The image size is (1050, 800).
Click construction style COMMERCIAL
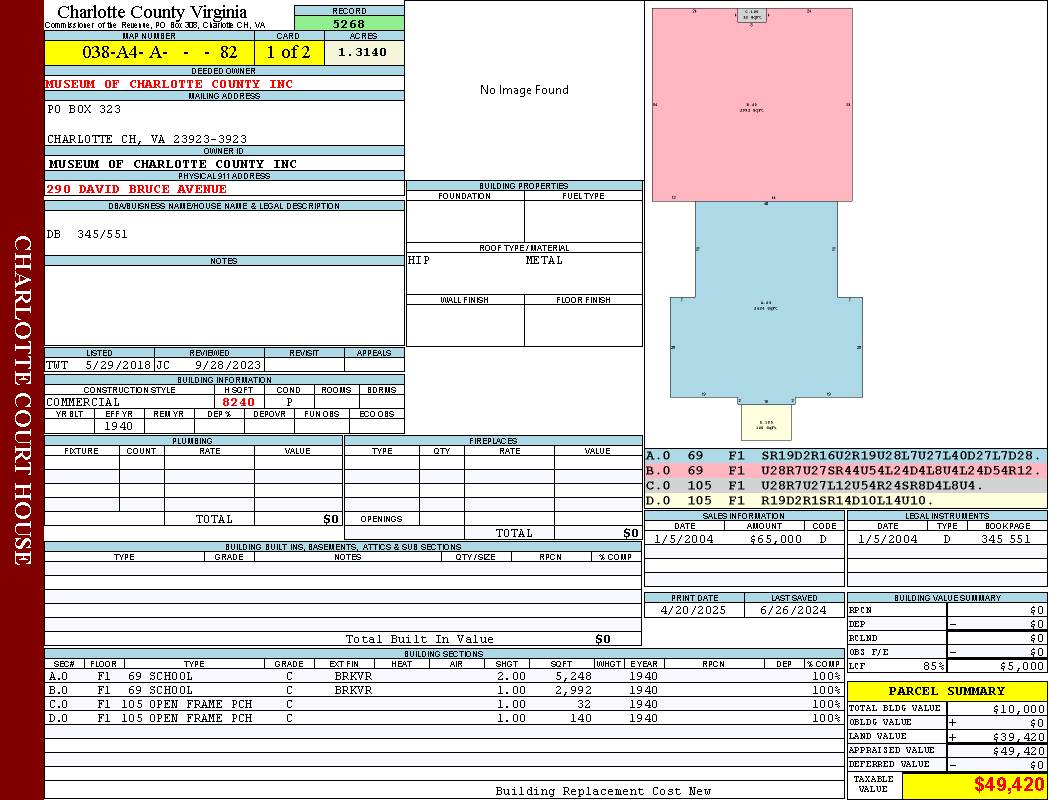coord(83,402)
